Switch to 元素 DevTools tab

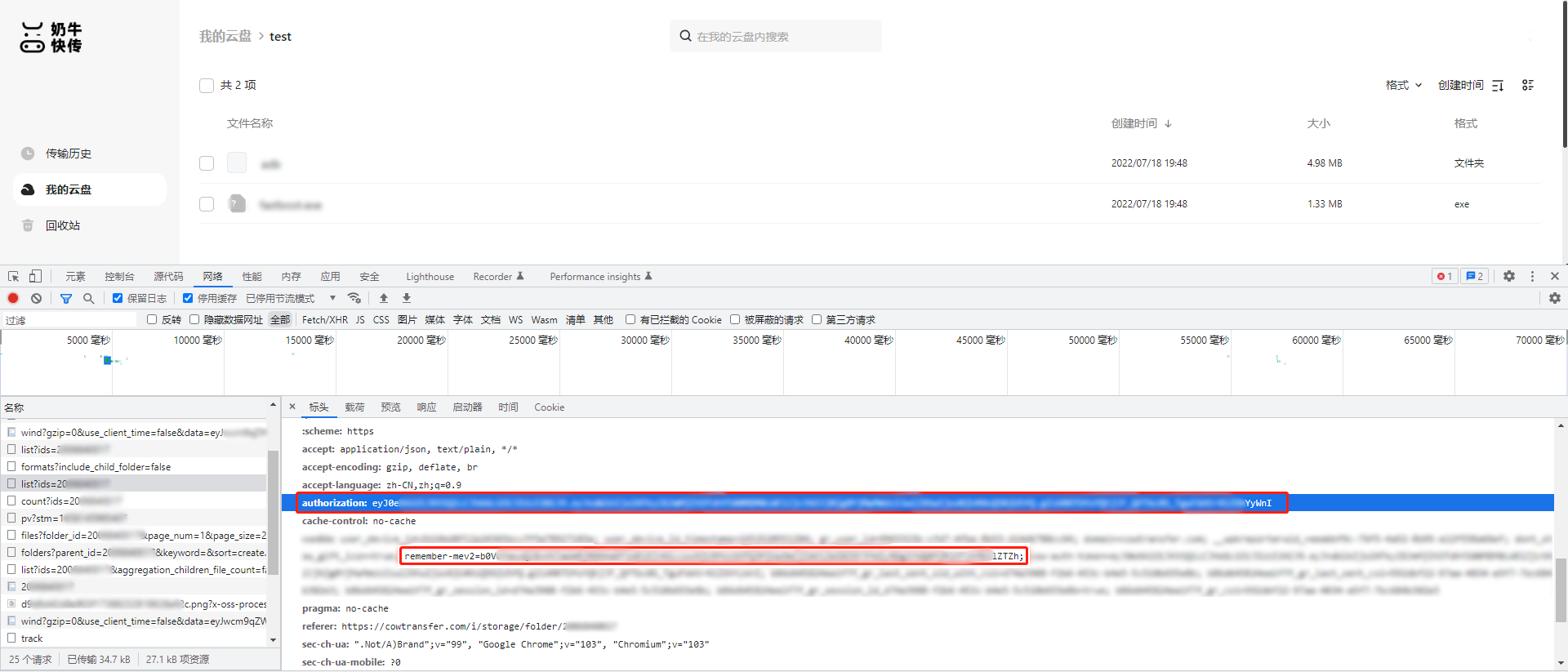point(75,277)
